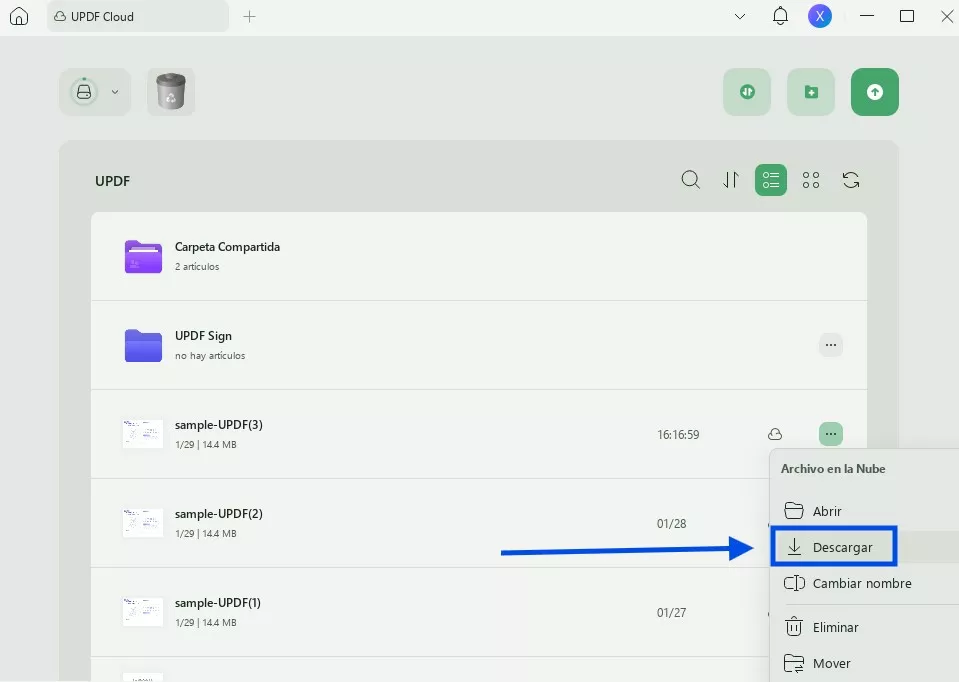Open a new tab with plus

[x=249, y=17]
